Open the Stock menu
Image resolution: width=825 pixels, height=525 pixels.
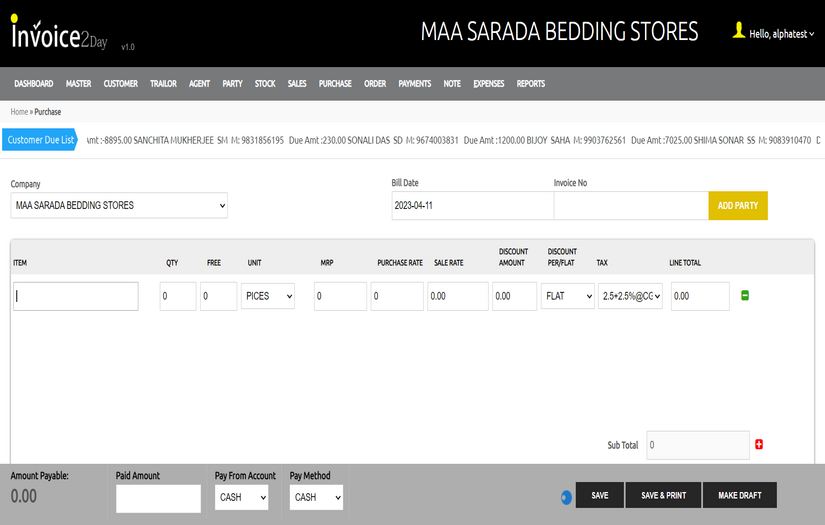265,84
